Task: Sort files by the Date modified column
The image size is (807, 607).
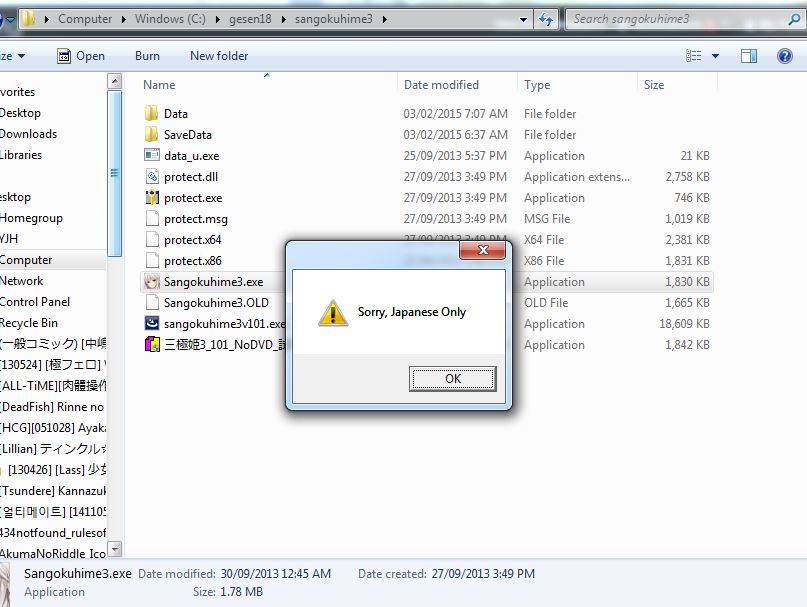Action: pos(441,85)
